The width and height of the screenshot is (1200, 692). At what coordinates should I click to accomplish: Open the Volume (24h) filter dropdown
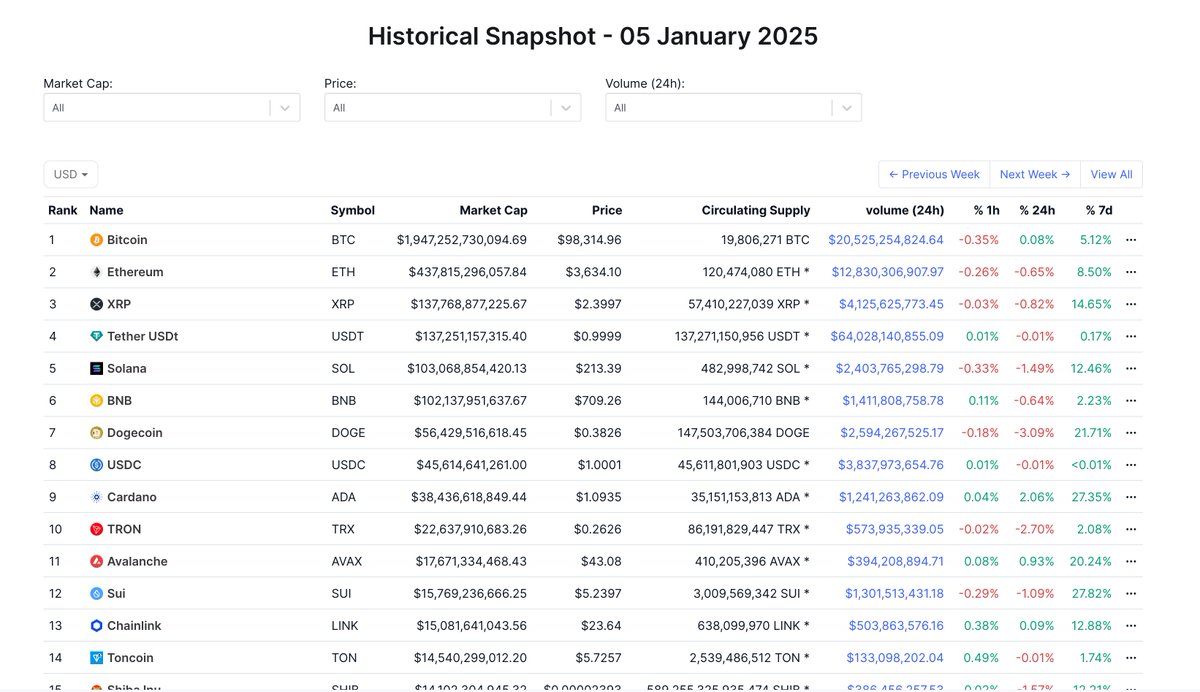click(734, 108)
